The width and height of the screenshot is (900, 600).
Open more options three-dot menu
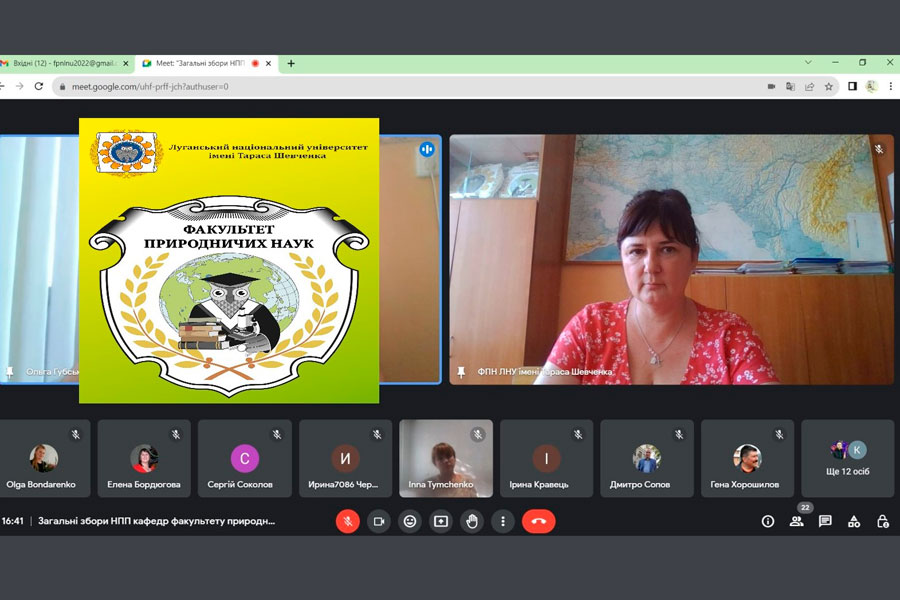click(503, 521)
